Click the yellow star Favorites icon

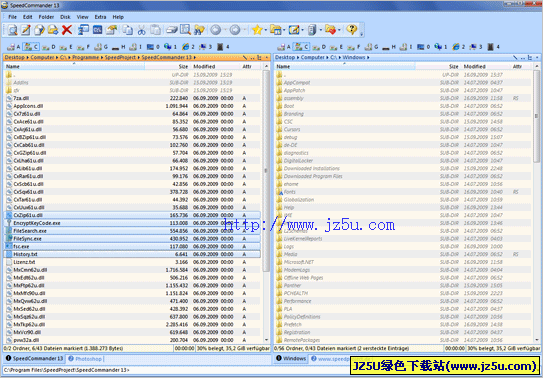(x=257, y=30)
